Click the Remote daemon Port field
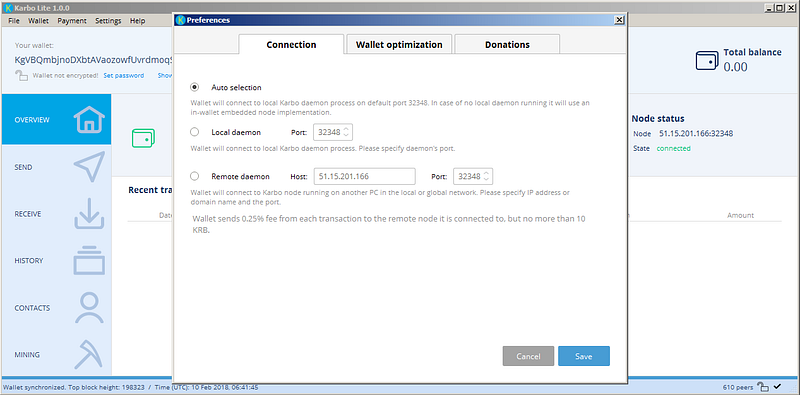Image resolution: width=800 pixels, height=395 pixels. [x=473, y=176]
